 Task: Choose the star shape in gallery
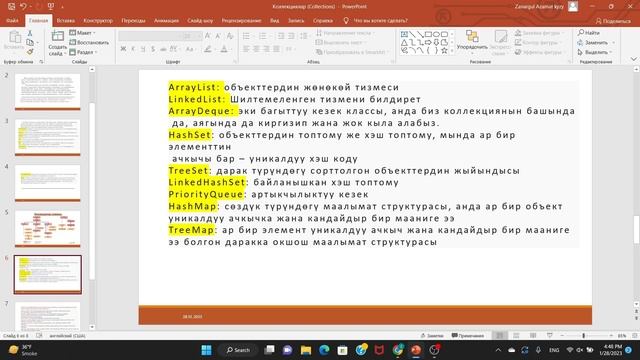click(x=444, y=51)
